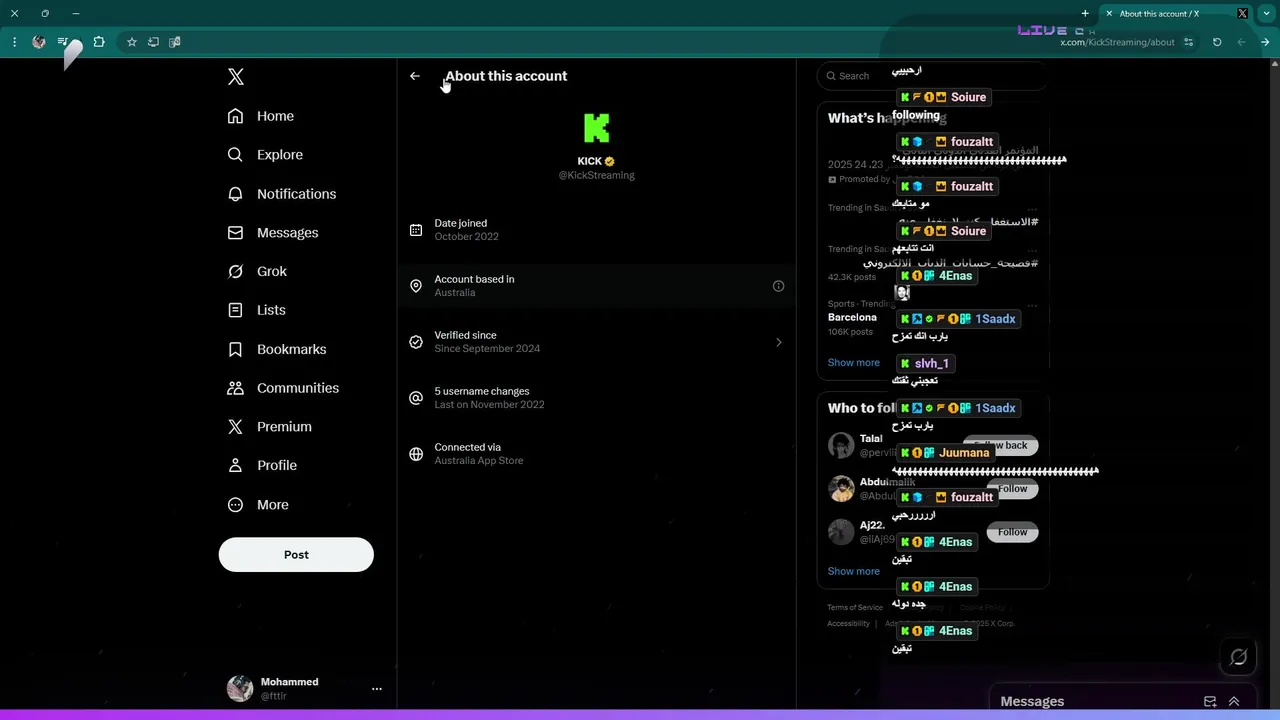Click the Verified since checkmark icon
Image resolution: width=1280 pixels, height=720 pixels.
click(x=416, y=342)
